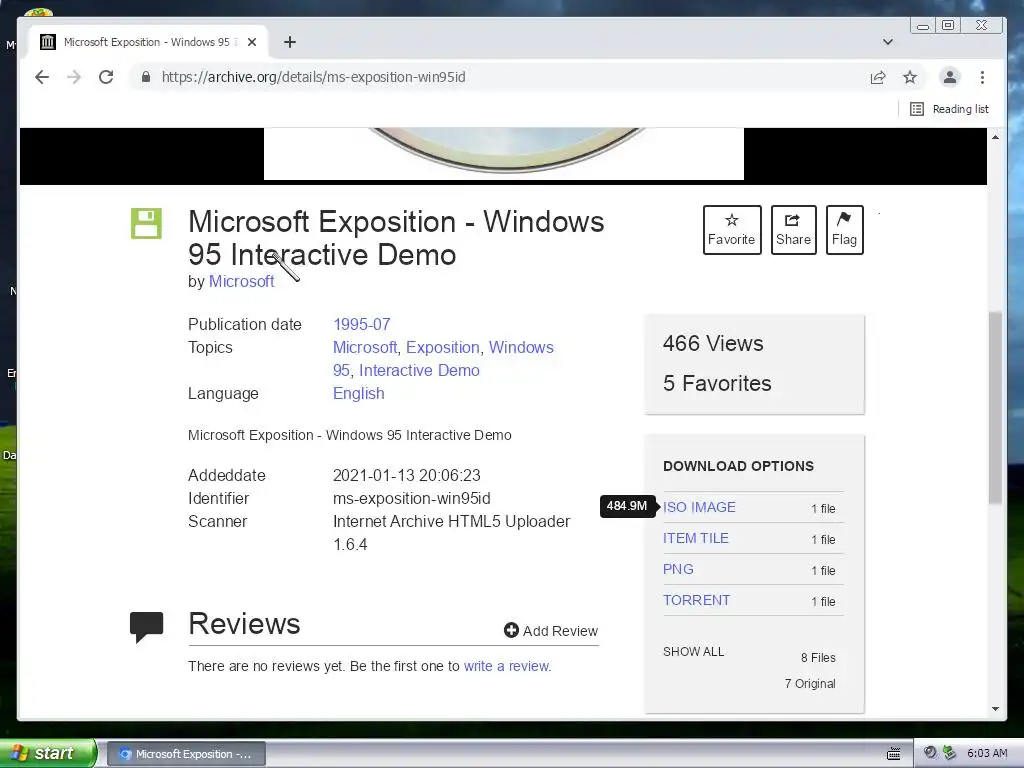Open a new tab with plus button
Image resolution: width=1024 pixels, height=768 pixels.
[290, 42]
